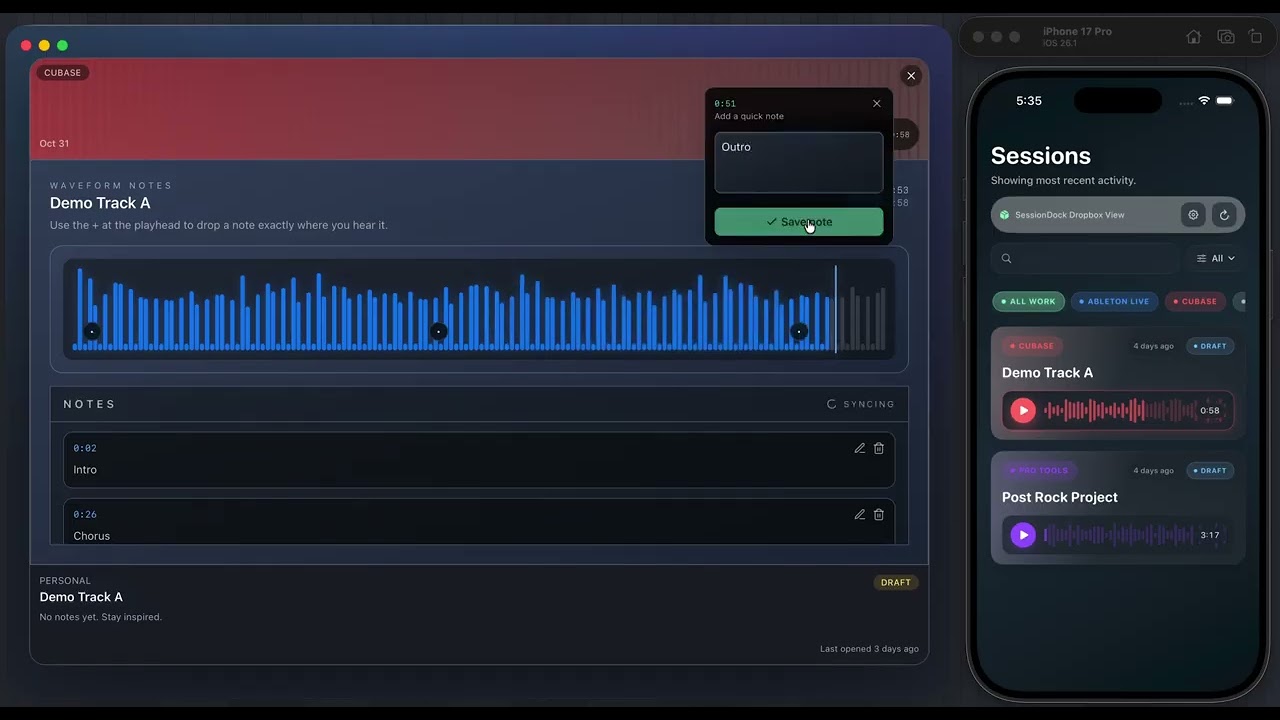Image resolution: width=1280 pixels, height=720 pixels.
Task: Filter sessions by Ableton Live
Action: click(x=1114, y=301)
